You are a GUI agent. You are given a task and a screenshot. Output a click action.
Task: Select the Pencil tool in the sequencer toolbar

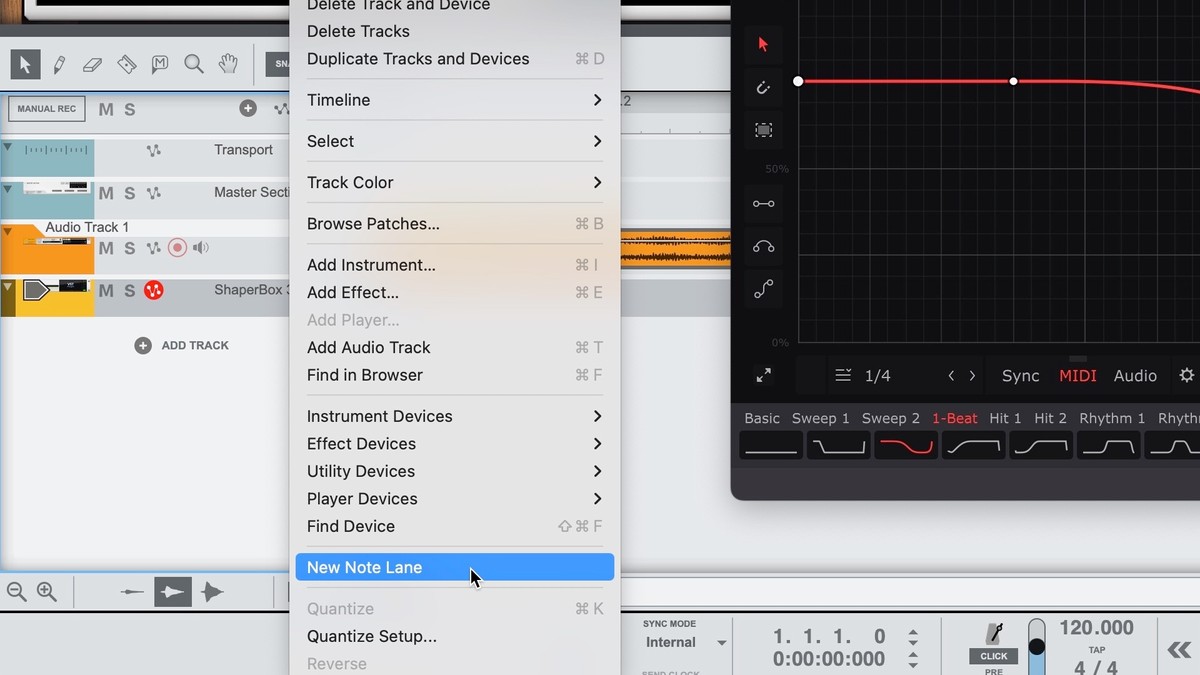pos(59,64)
